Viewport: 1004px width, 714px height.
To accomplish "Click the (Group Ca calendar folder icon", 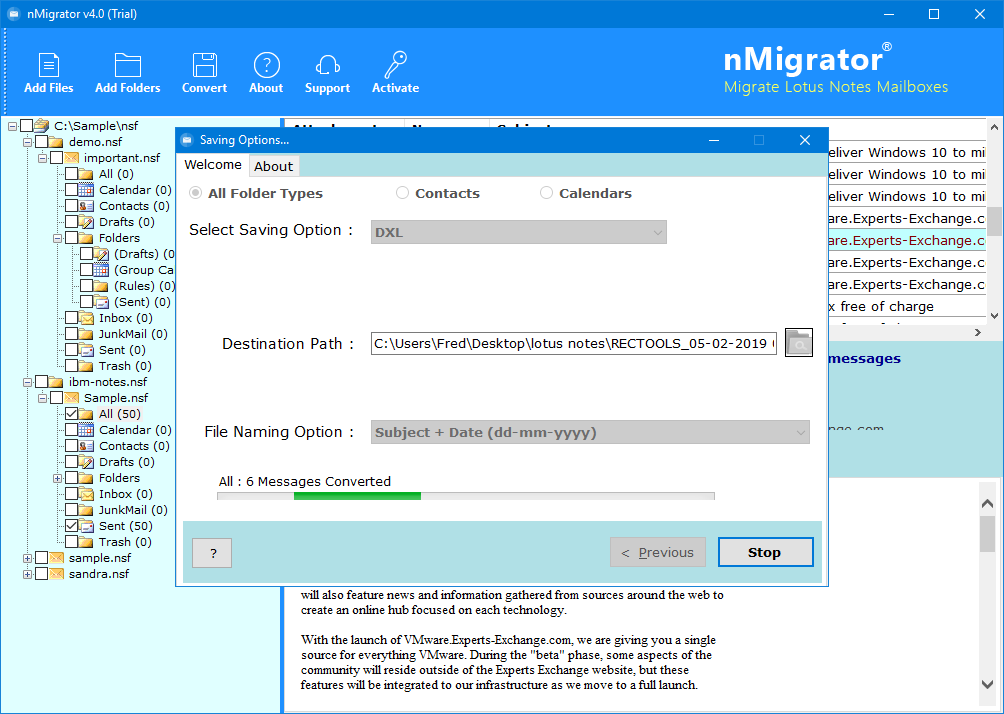I will [x=101, y=270].
